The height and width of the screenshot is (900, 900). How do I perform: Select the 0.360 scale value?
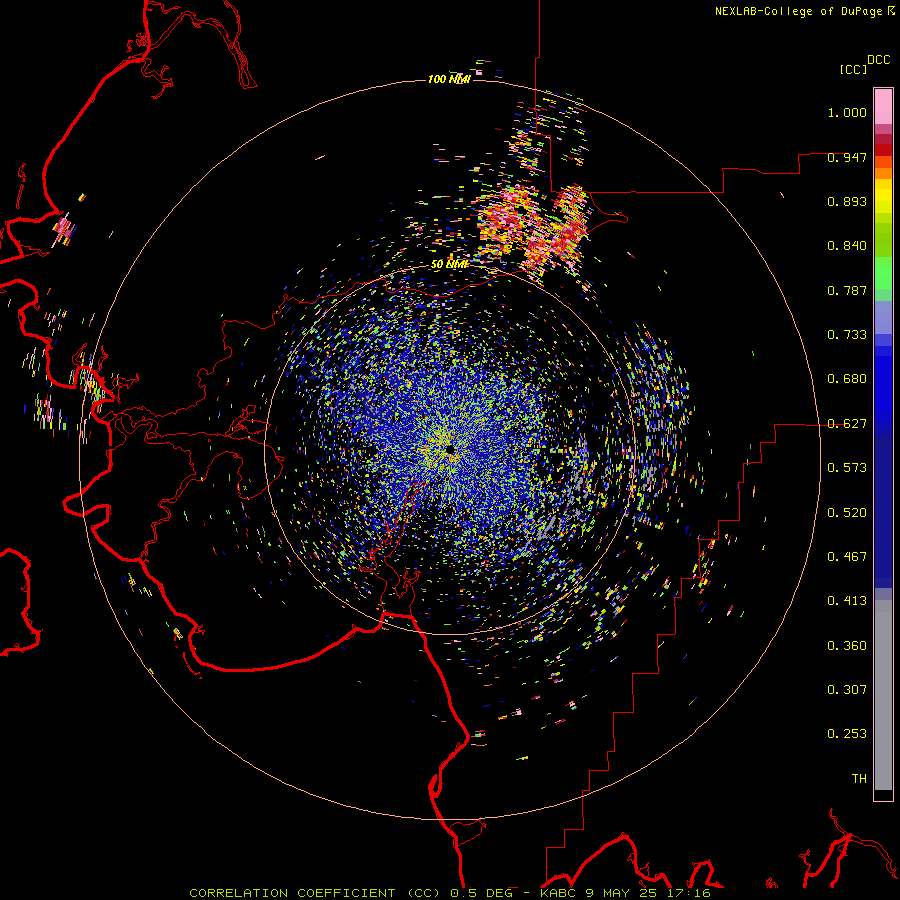pyautogui.click(x=847, y=646)
